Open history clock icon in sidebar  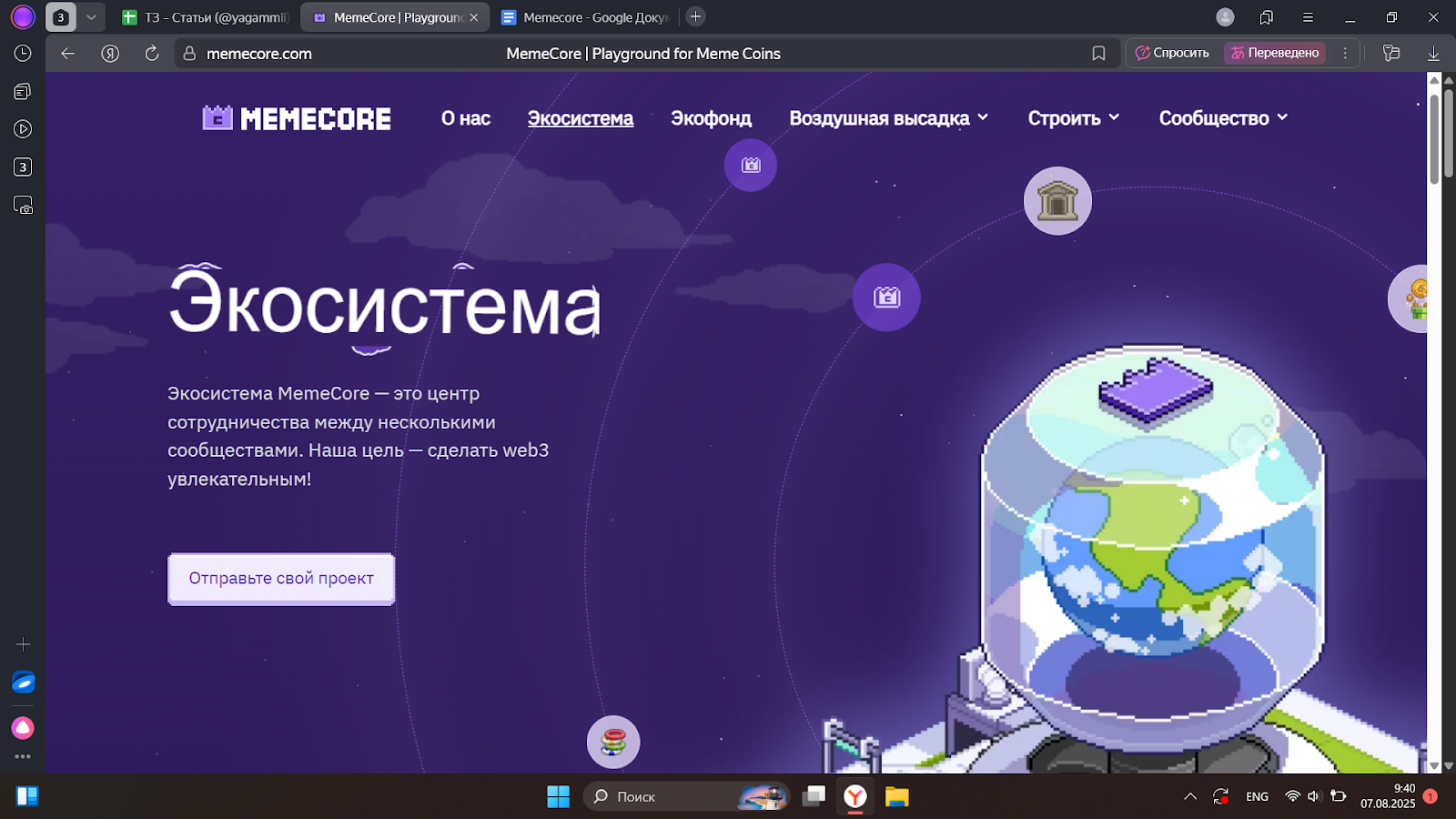23,54
